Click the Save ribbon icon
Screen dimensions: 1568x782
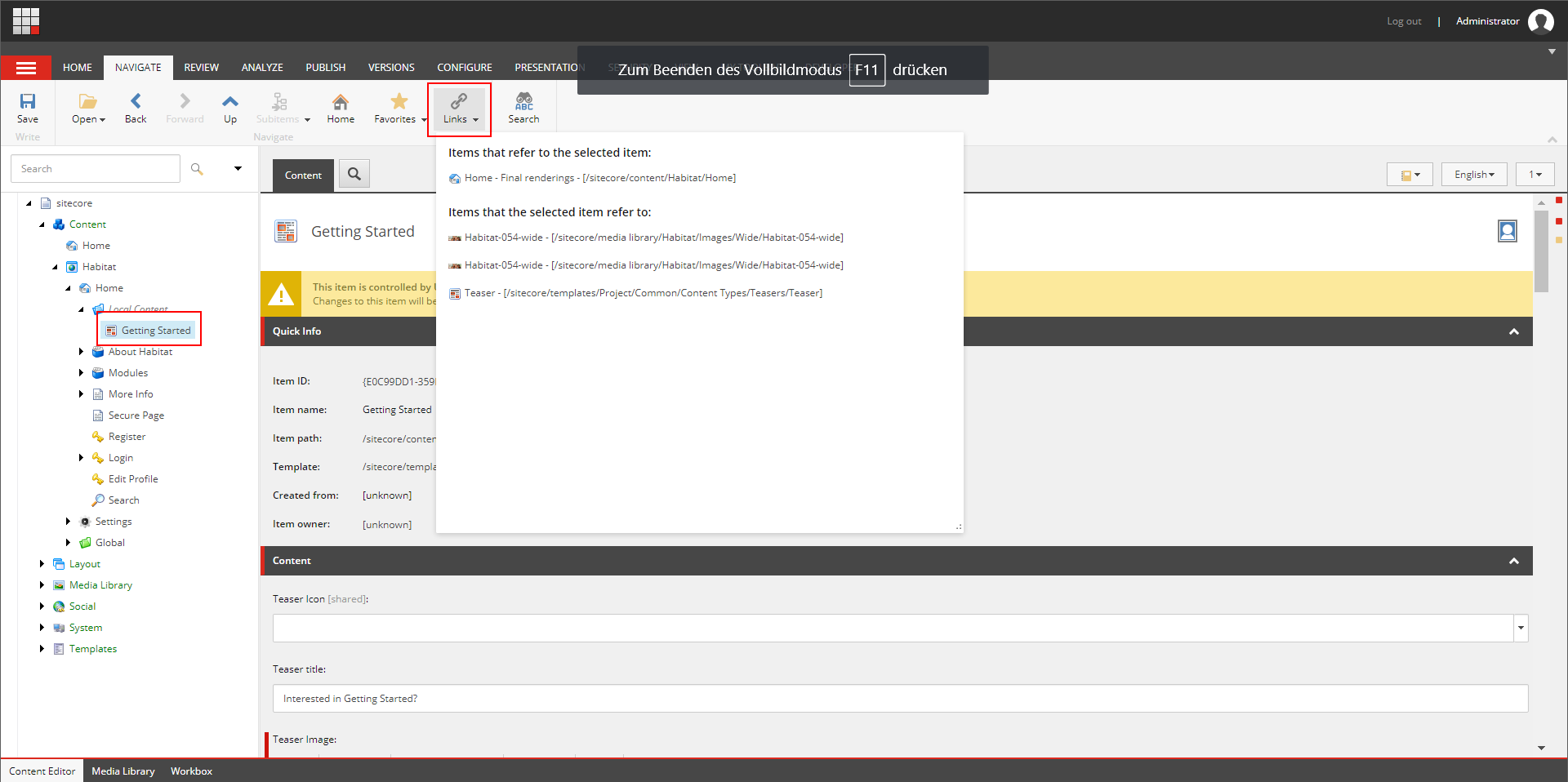pos(28,101)
